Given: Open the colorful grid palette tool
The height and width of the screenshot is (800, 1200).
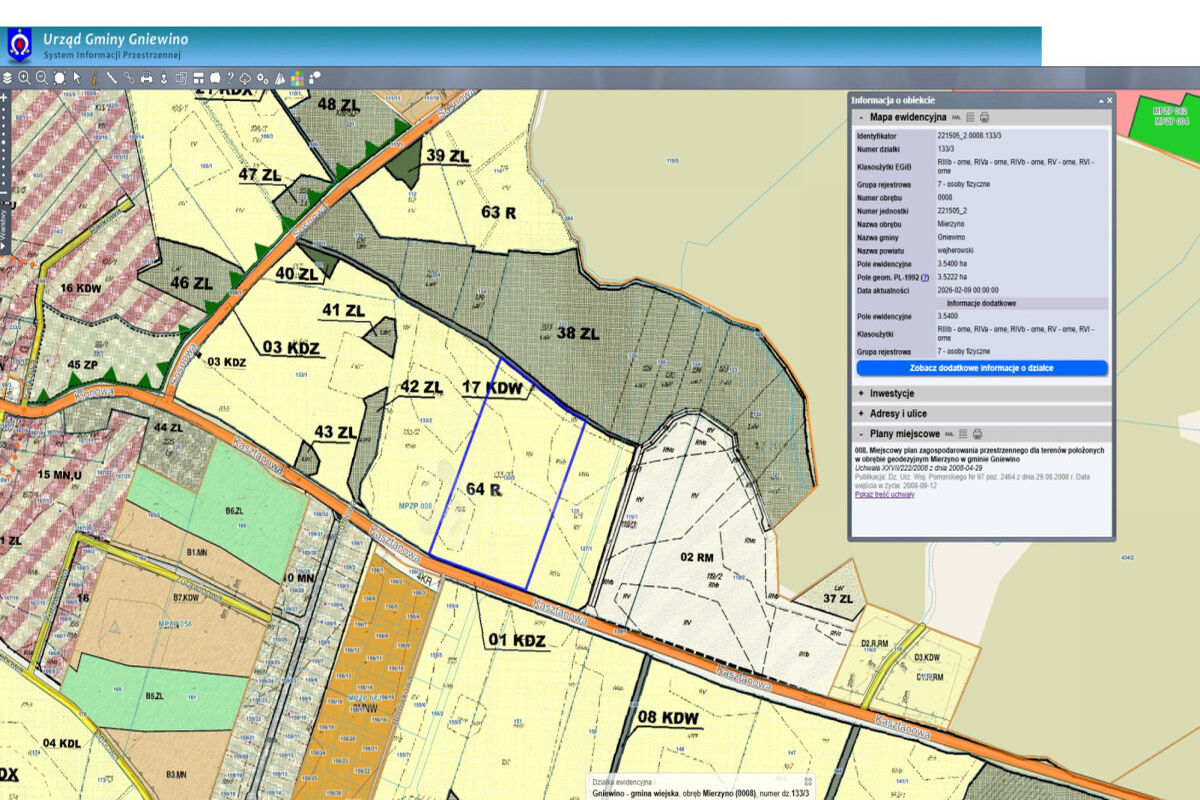Looking at the screenshot, I should pyautogui.click(x=298, y=77).
